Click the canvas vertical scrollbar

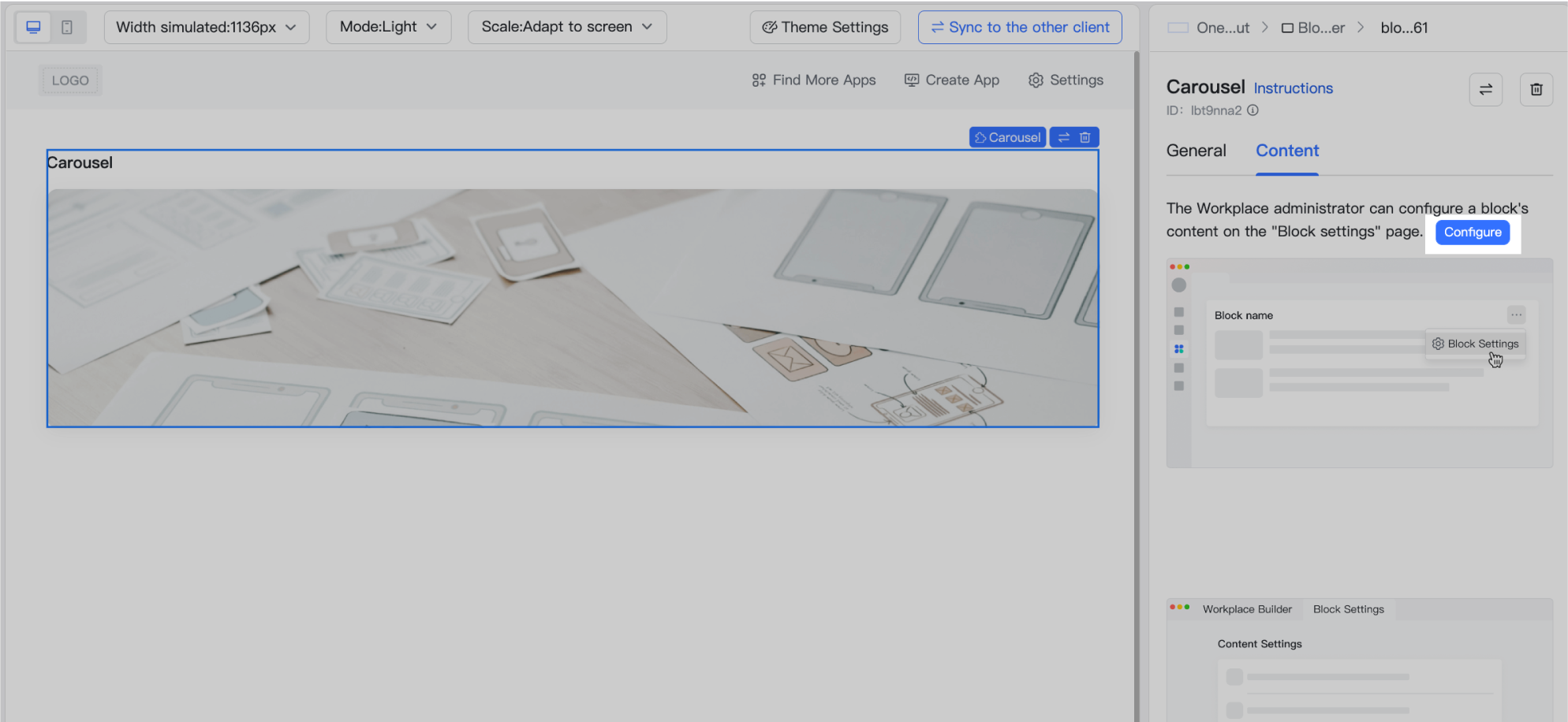point(1137,386)
